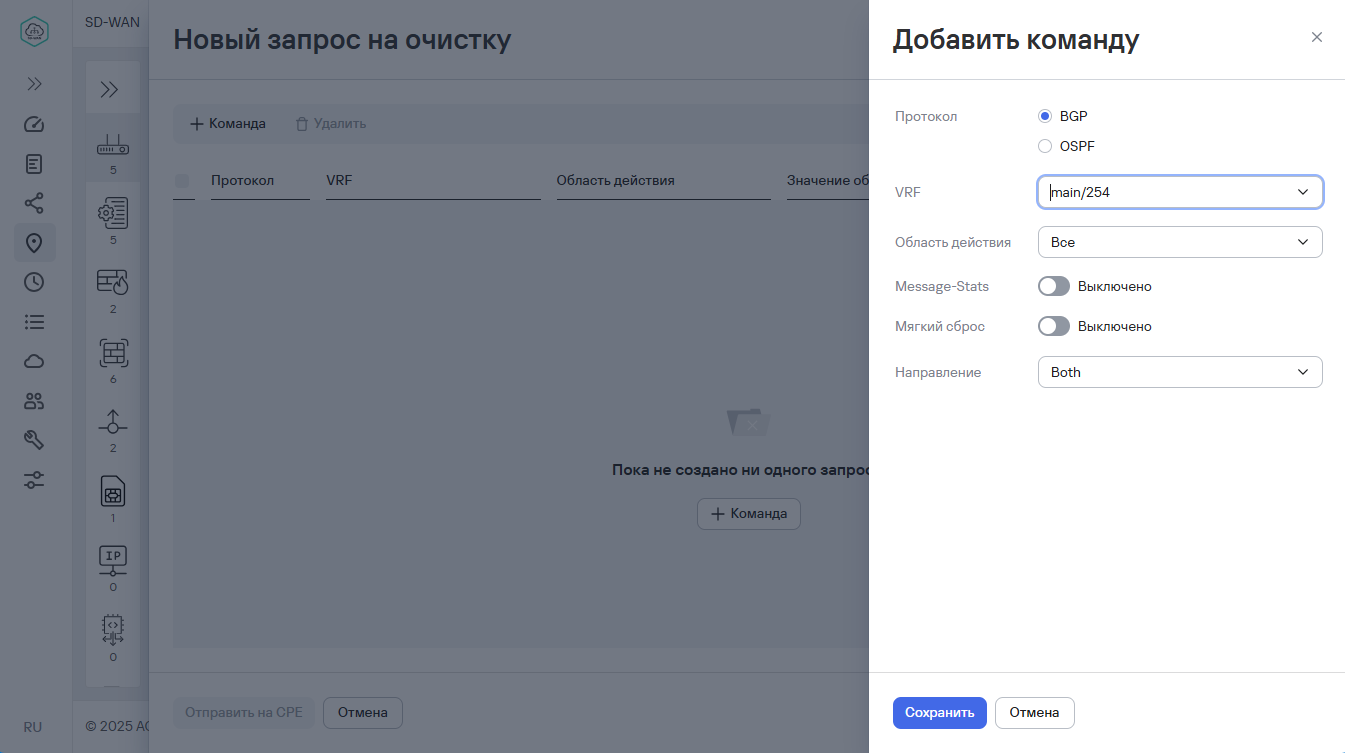
Task: Open the dashboard gauge icon
Action: click(x=35, y=124)
